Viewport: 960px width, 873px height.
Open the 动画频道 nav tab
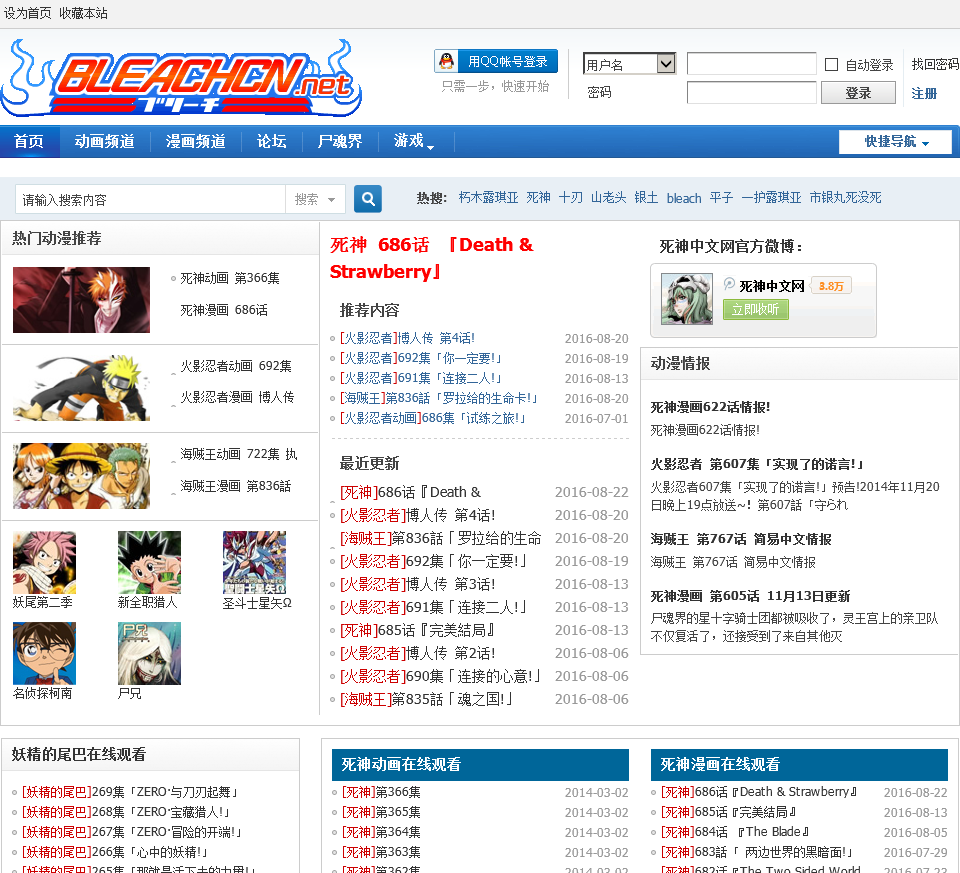click(105, 141)
